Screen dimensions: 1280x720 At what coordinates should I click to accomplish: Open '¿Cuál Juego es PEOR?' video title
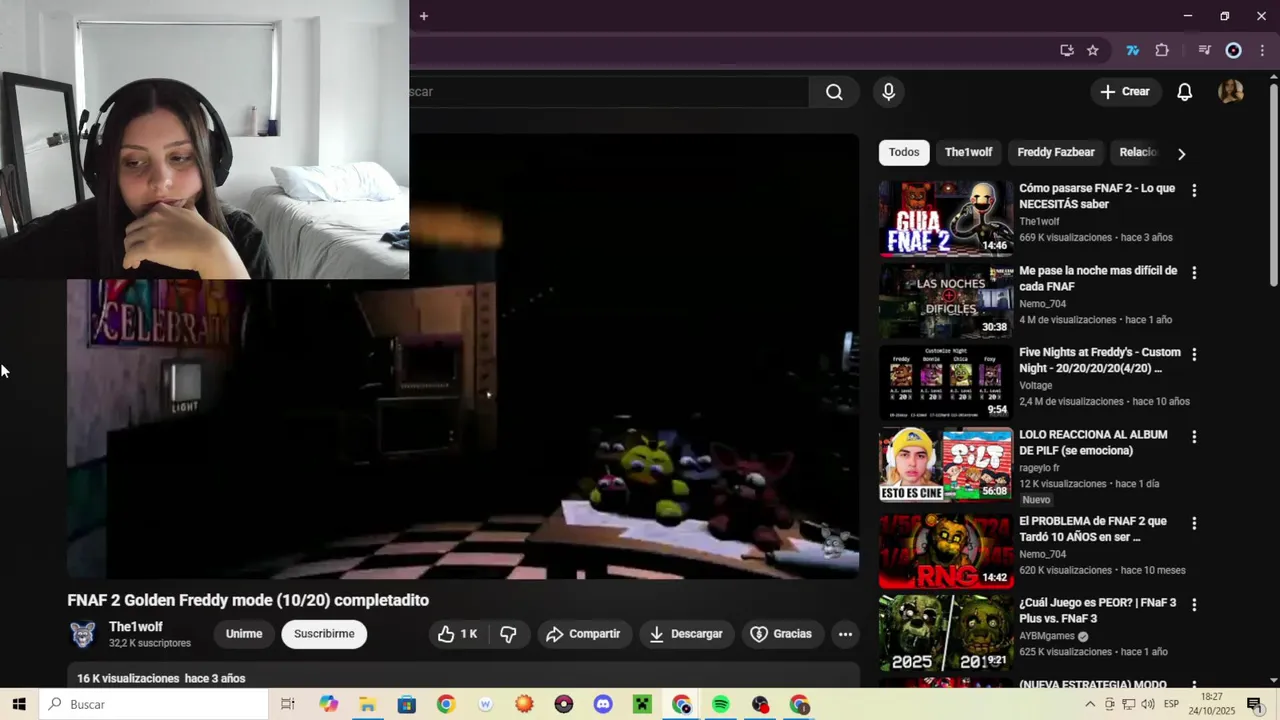pos(1098,611)
